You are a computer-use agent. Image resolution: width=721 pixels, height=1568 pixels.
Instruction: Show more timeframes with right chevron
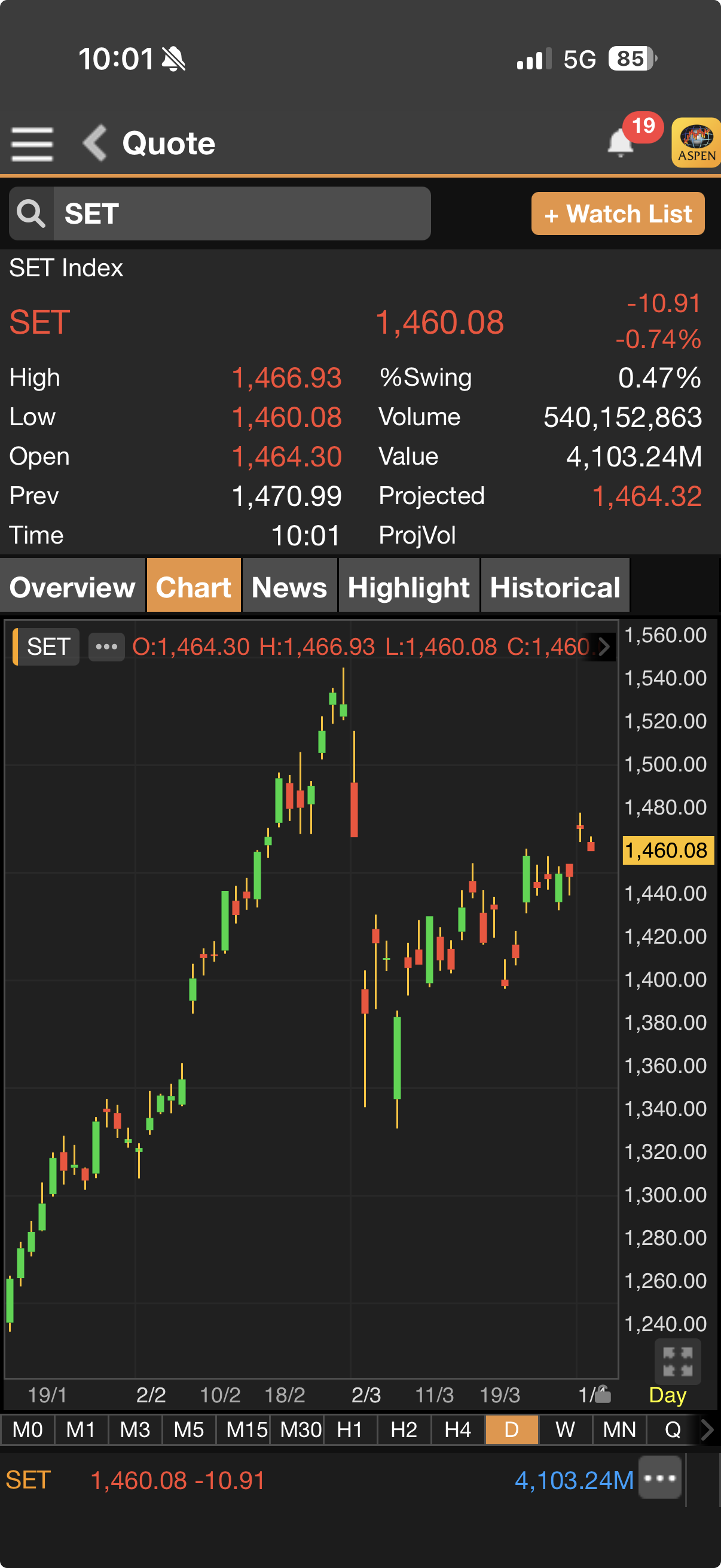click(x=707, y=1430)
